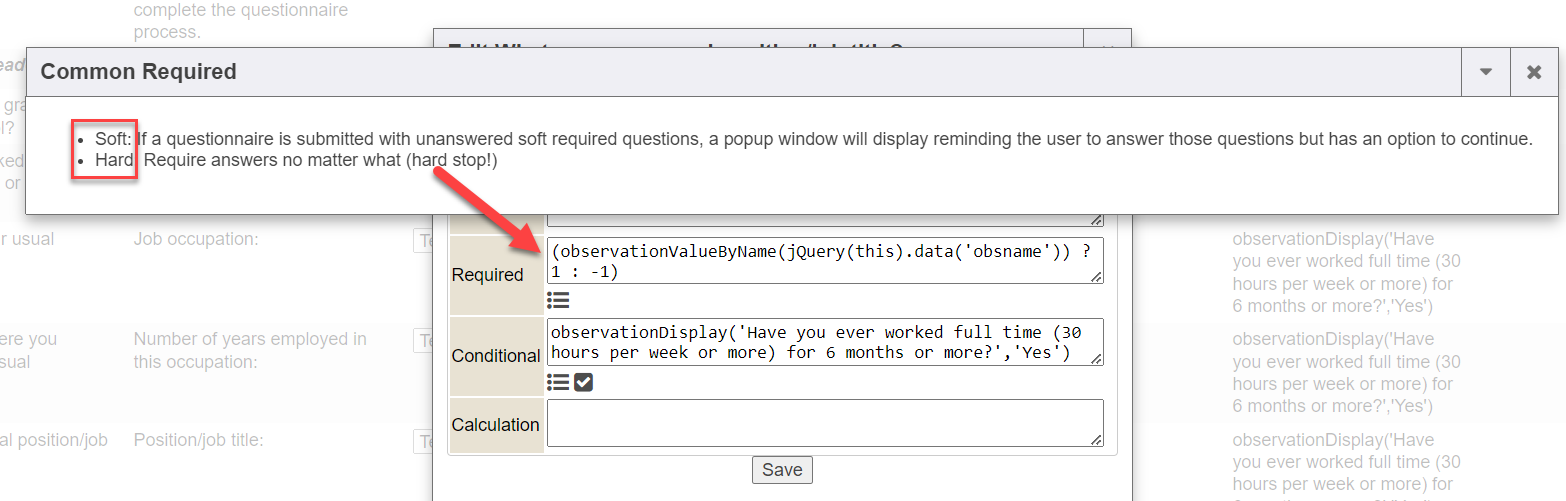Select the Soft bullet label
Viewport: 1566px width, 501px height.
tap(113, 139)
